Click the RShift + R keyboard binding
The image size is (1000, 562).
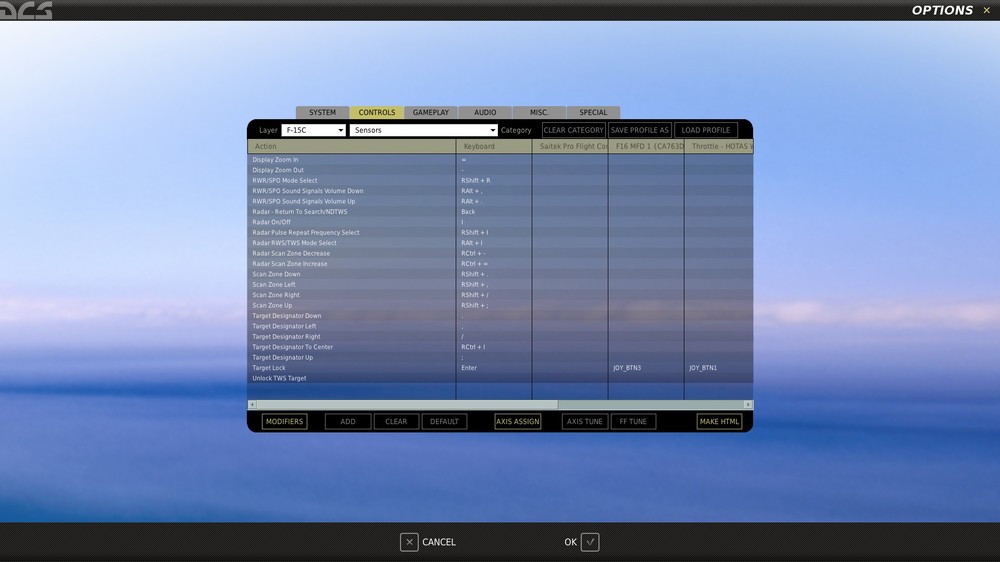(494, 181)
